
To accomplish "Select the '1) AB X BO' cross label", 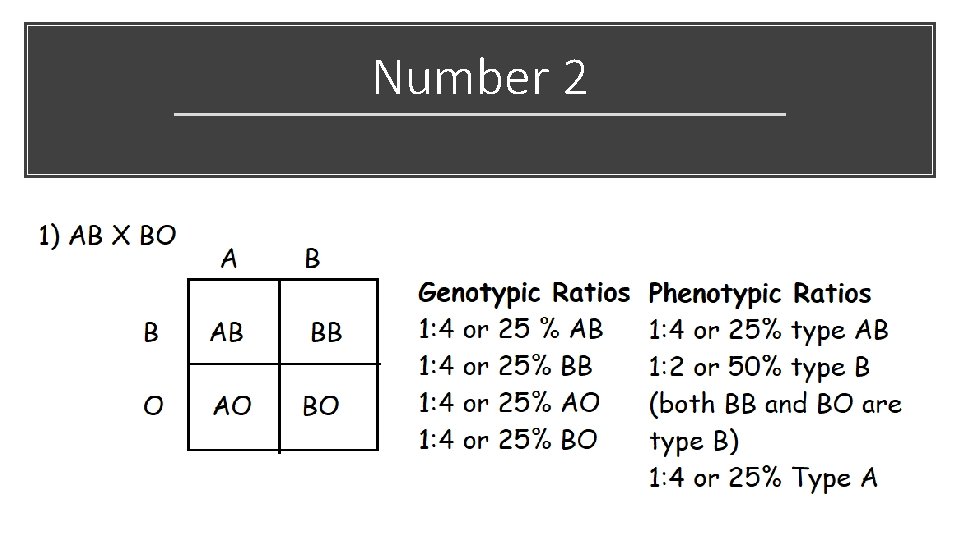I will pyautogui.click(x=107, y=236).
